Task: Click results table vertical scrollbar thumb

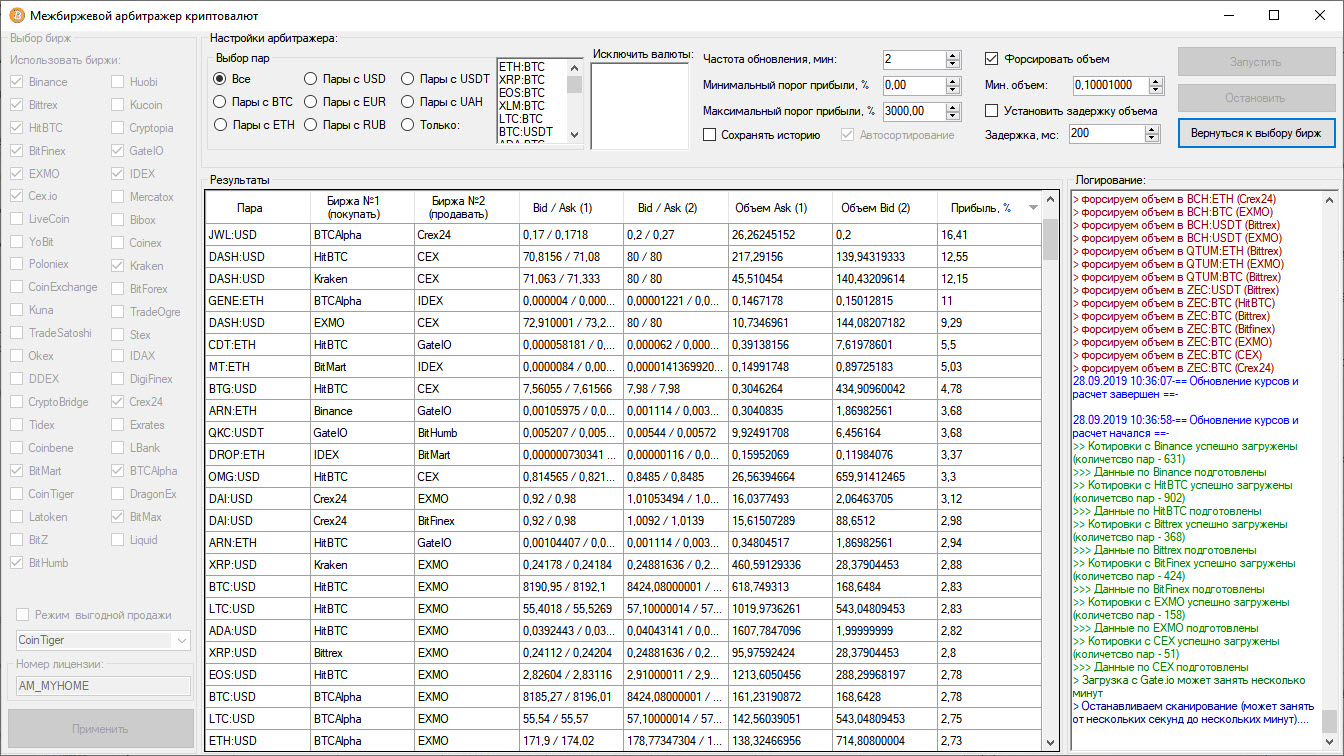Action: click(x=1050, y=240)
